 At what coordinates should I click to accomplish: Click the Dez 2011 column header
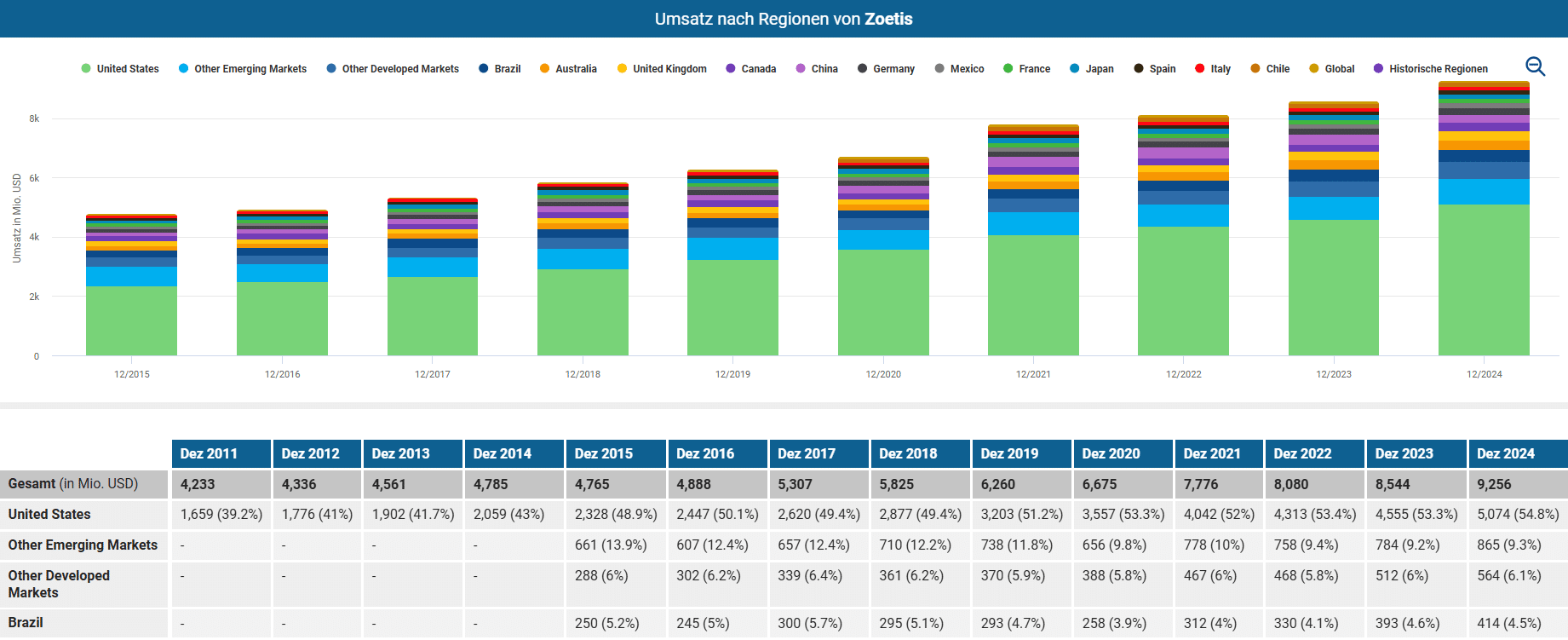point(221,453)
